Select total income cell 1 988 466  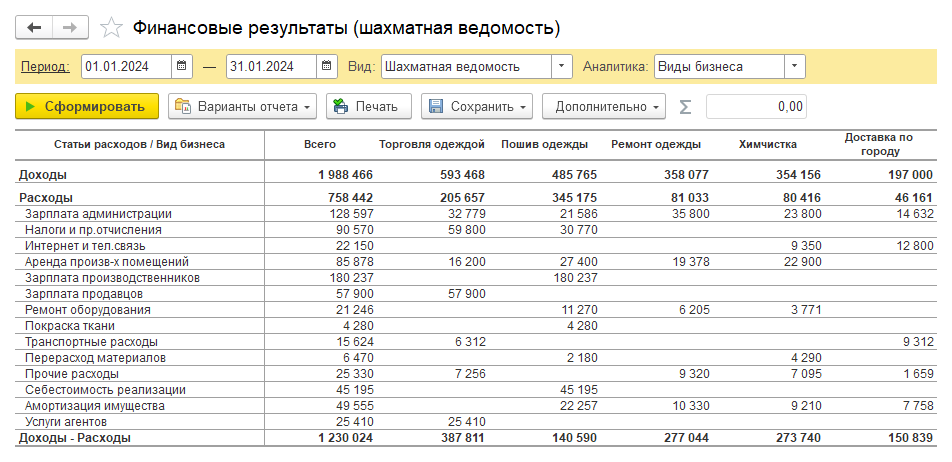(x=345, y=175)
